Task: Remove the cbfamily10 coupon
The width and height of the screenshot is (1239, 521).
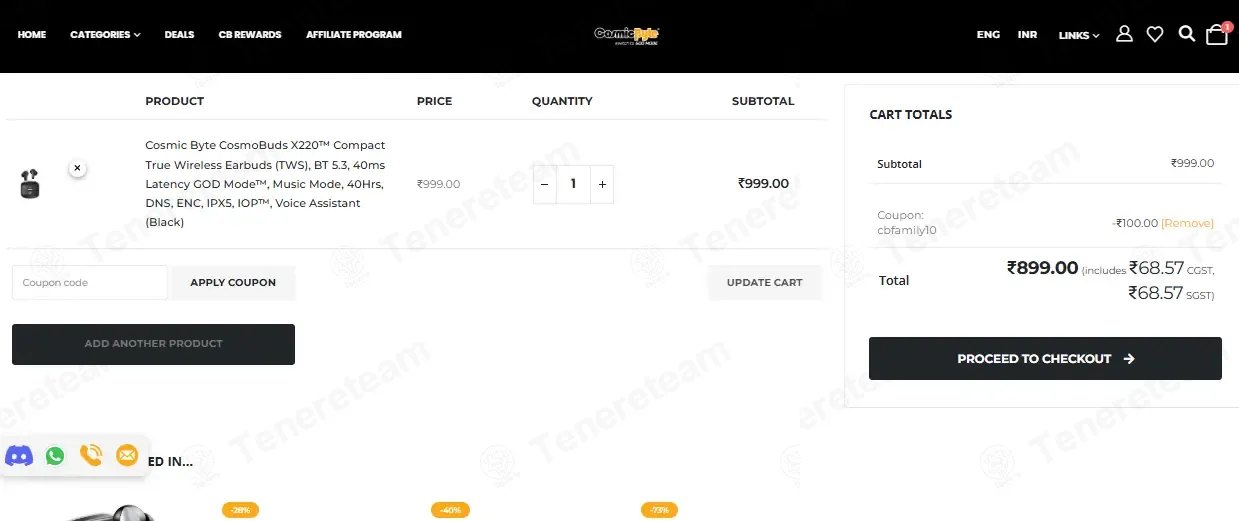Action: (1187, 223)
